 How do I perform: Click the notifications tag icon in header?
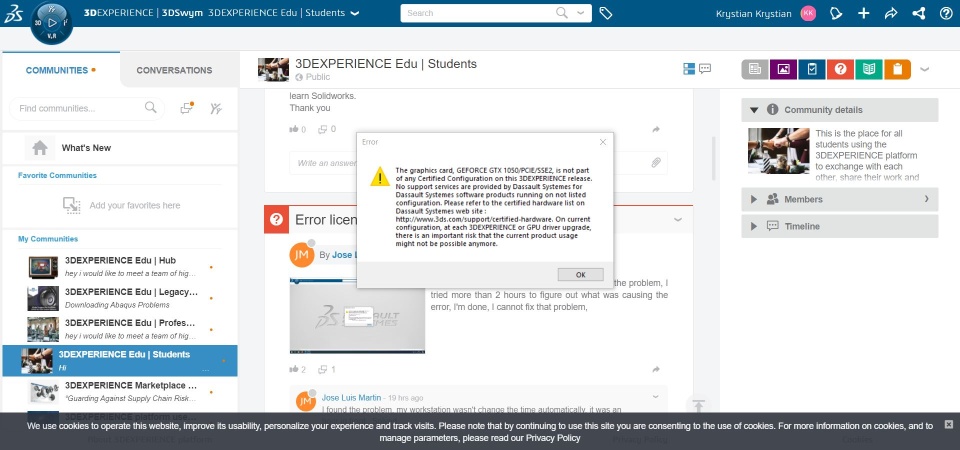pyautogui.click(x=836, y=13)
